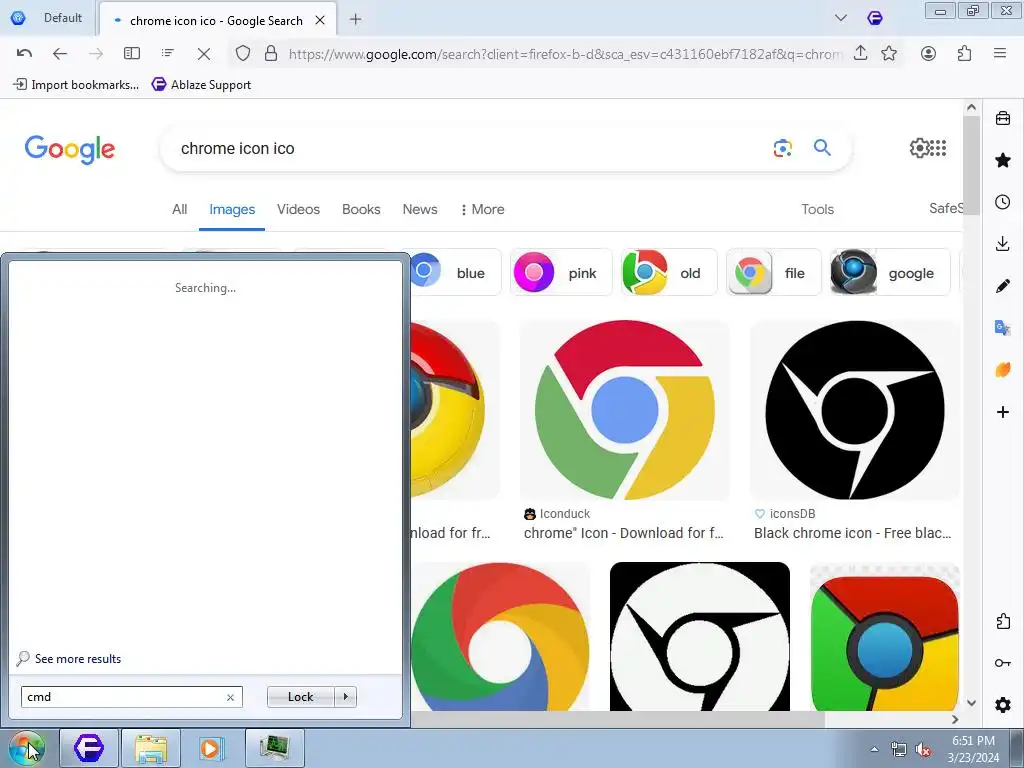
Task: Filter images by the old chip
Action: (x=669, y=272)
